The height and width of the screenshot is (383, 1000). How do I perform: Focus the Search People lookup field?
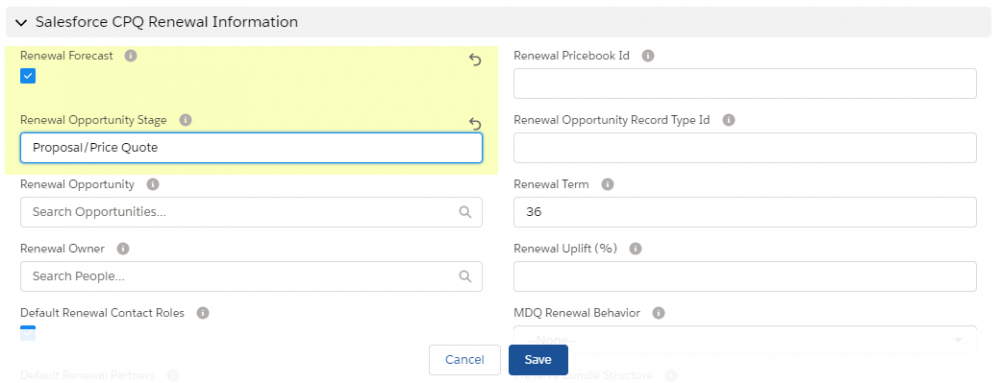251,277
